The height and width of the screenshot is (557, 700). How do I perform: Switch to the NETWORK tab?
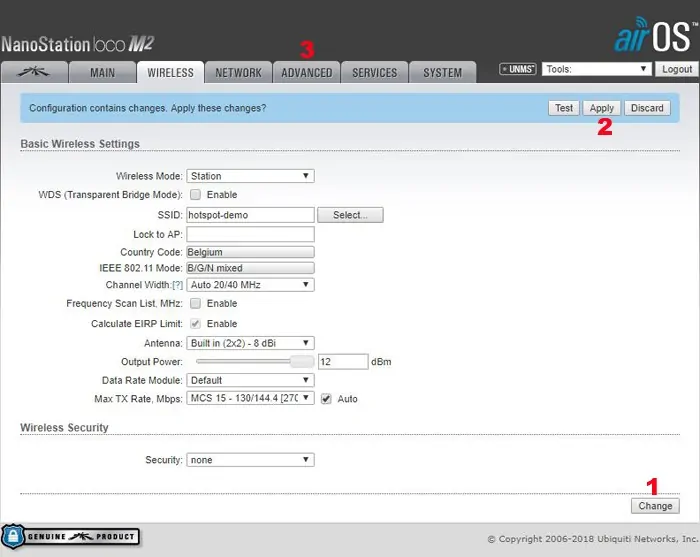[x=238, y=72]
